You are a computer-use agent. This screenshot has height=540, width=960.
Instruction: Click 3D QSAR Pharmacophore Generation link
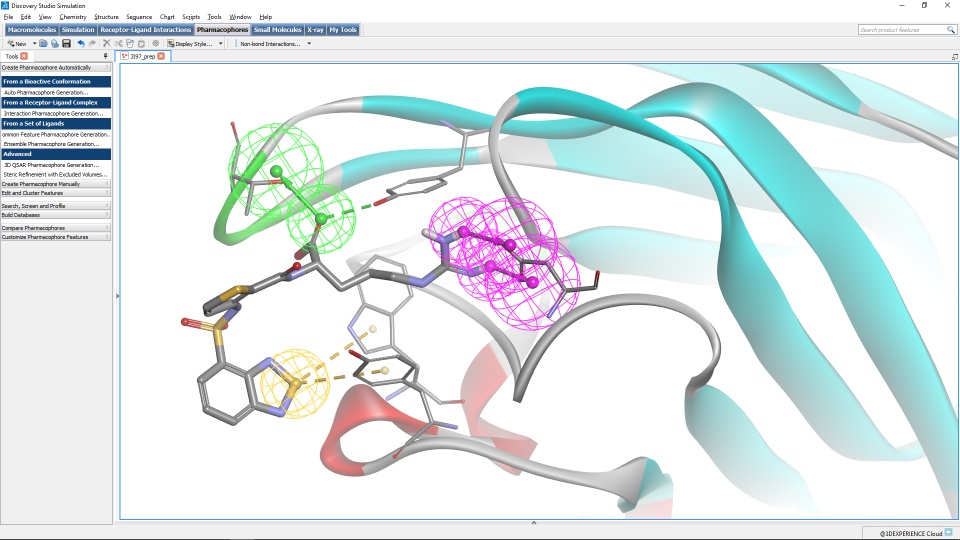pyautogui.click(x=51, y=165)
